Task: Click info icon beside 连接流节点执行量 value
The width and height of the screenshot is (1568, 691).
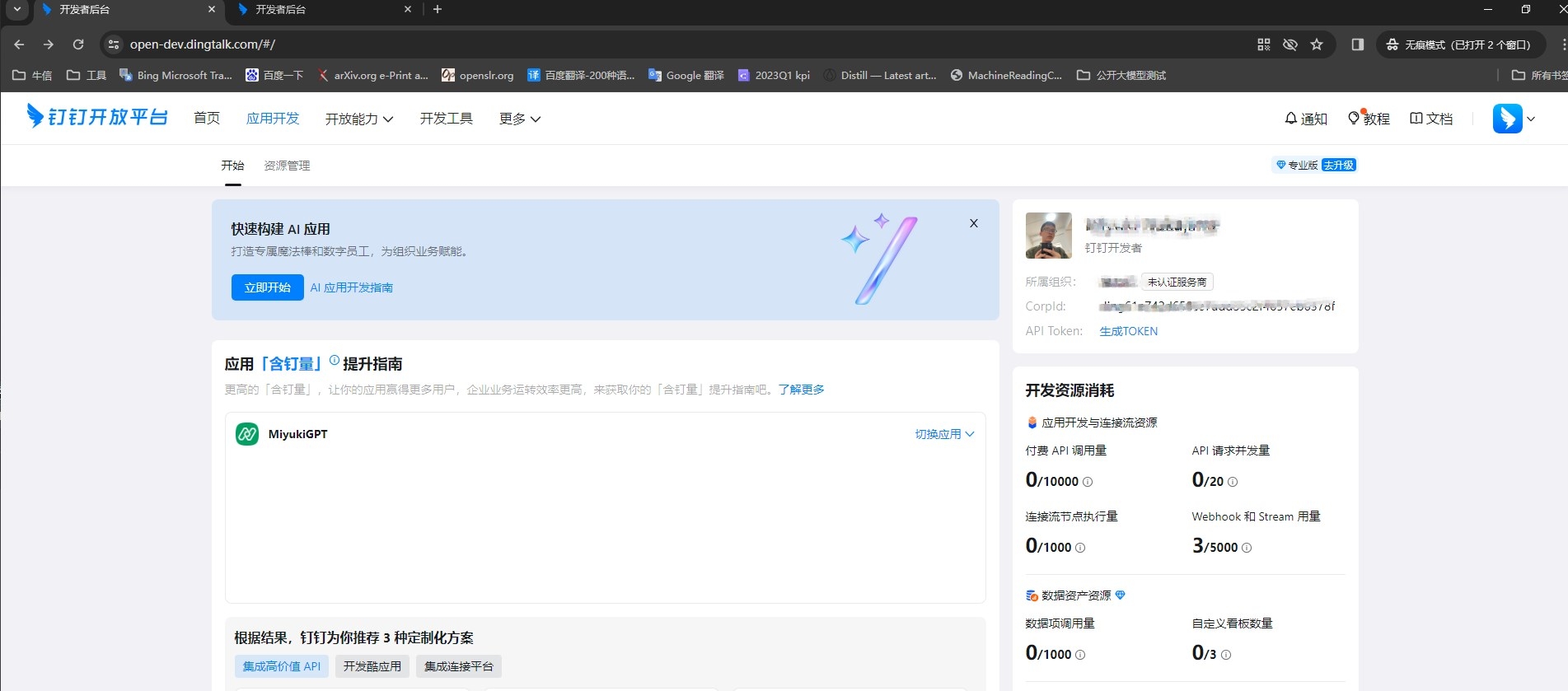Action: [x=1080, y=548]
